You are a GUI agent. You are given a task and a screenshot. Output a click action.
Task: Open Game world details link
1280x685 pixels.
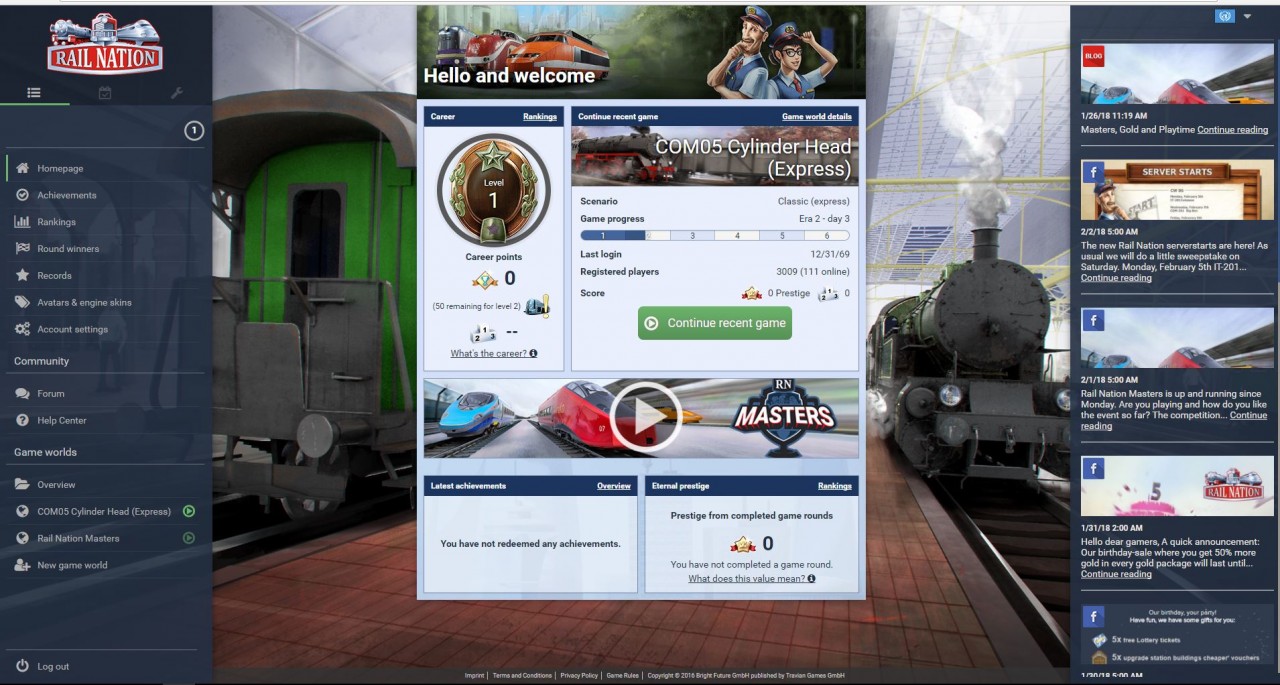(x=817, y=117)
